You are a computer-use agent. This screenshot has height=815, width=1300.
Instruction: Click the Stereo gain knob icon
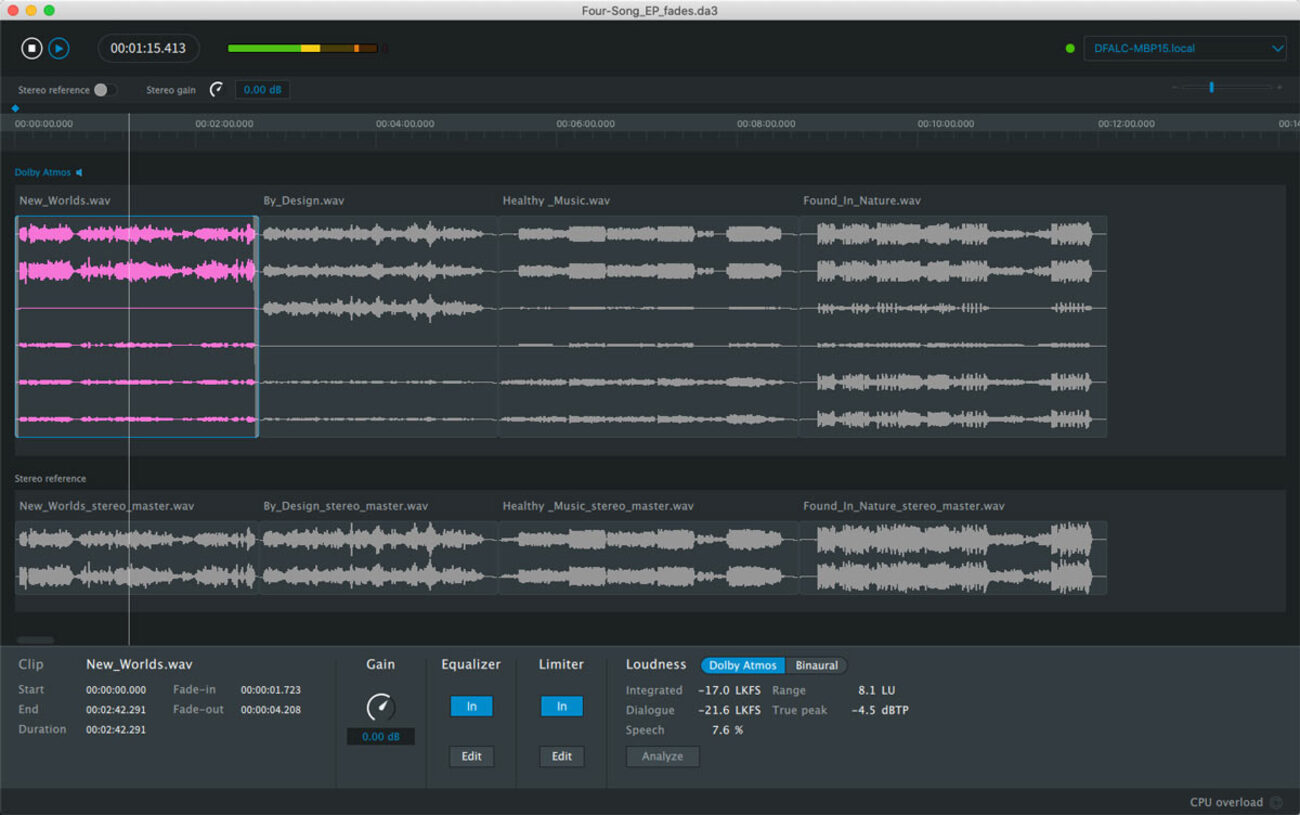216,90
